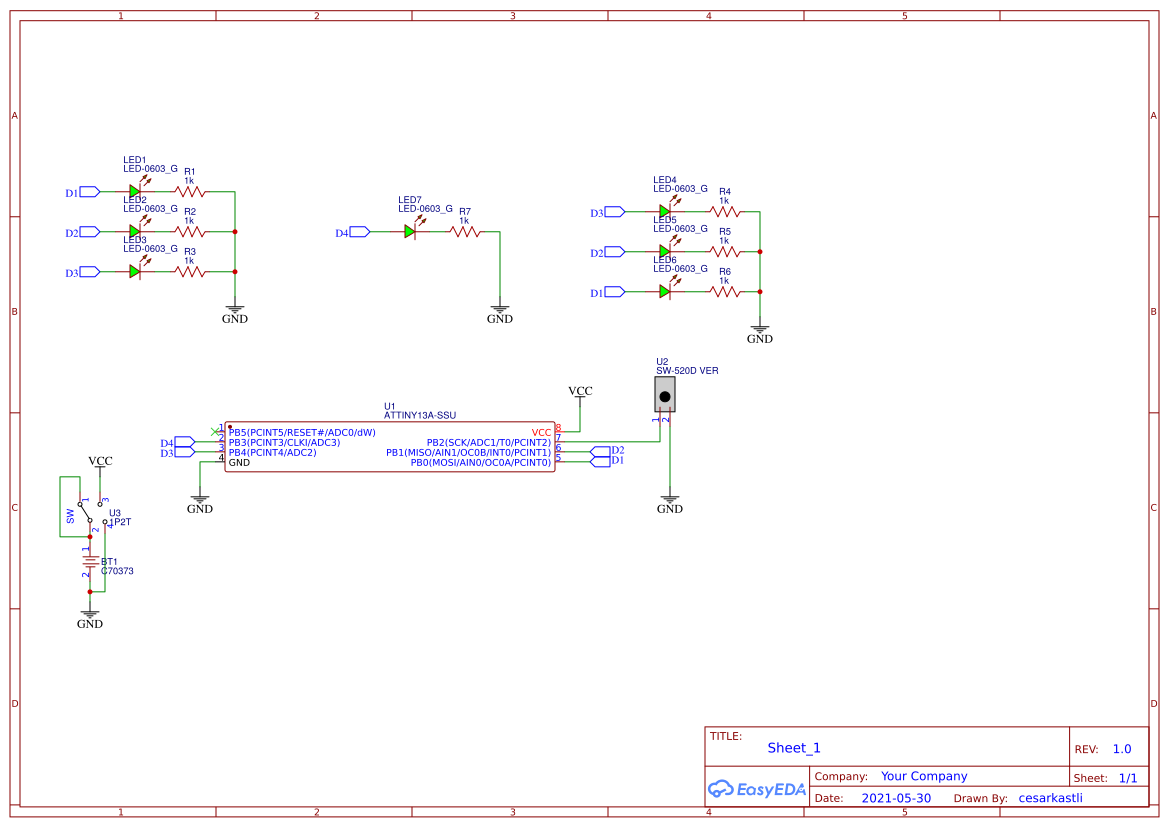1169x827 pixels.
Task: Click the Sheet_1 title text
Action: (793, 748)
